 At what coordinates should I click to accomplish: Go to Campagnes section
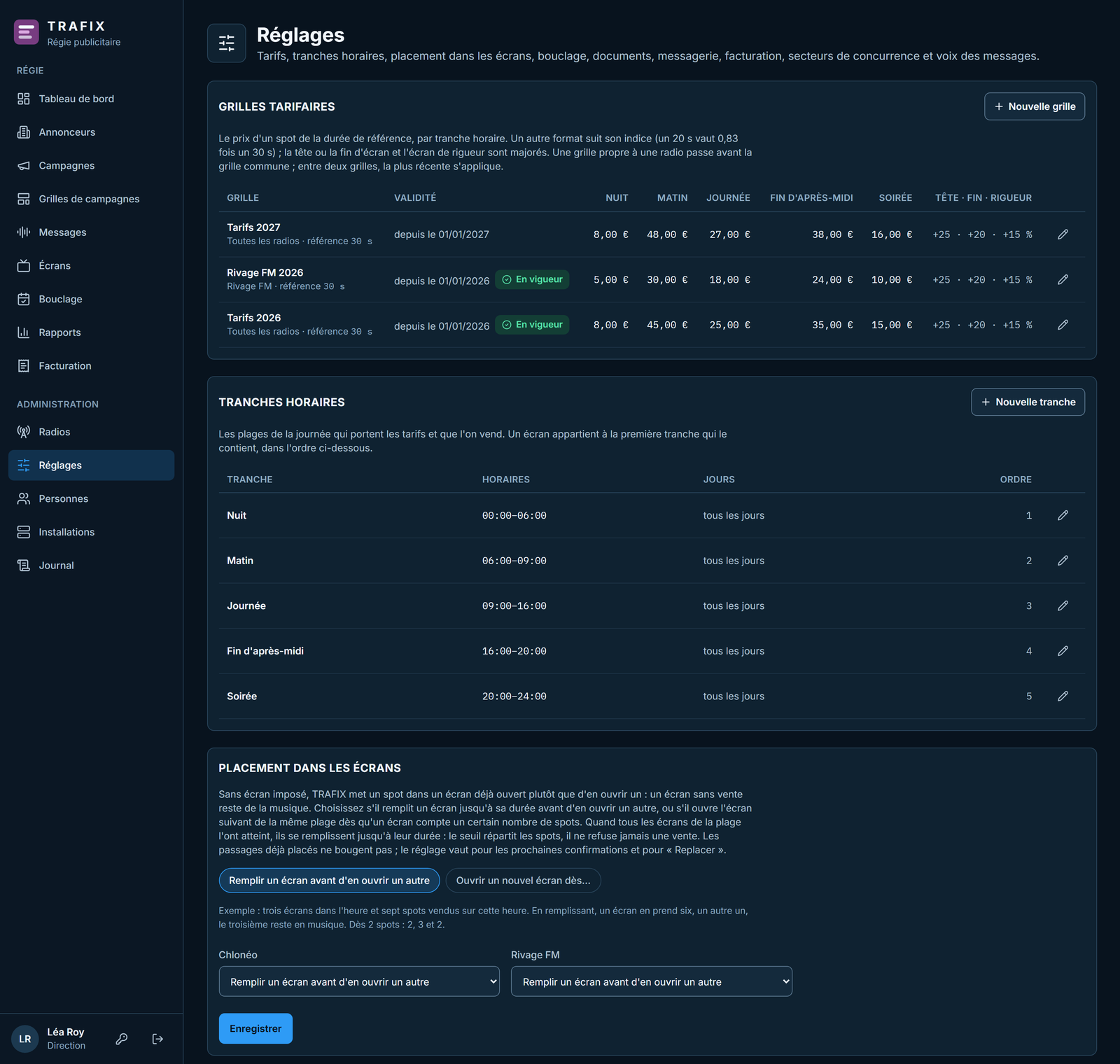[x=91, y=166]
